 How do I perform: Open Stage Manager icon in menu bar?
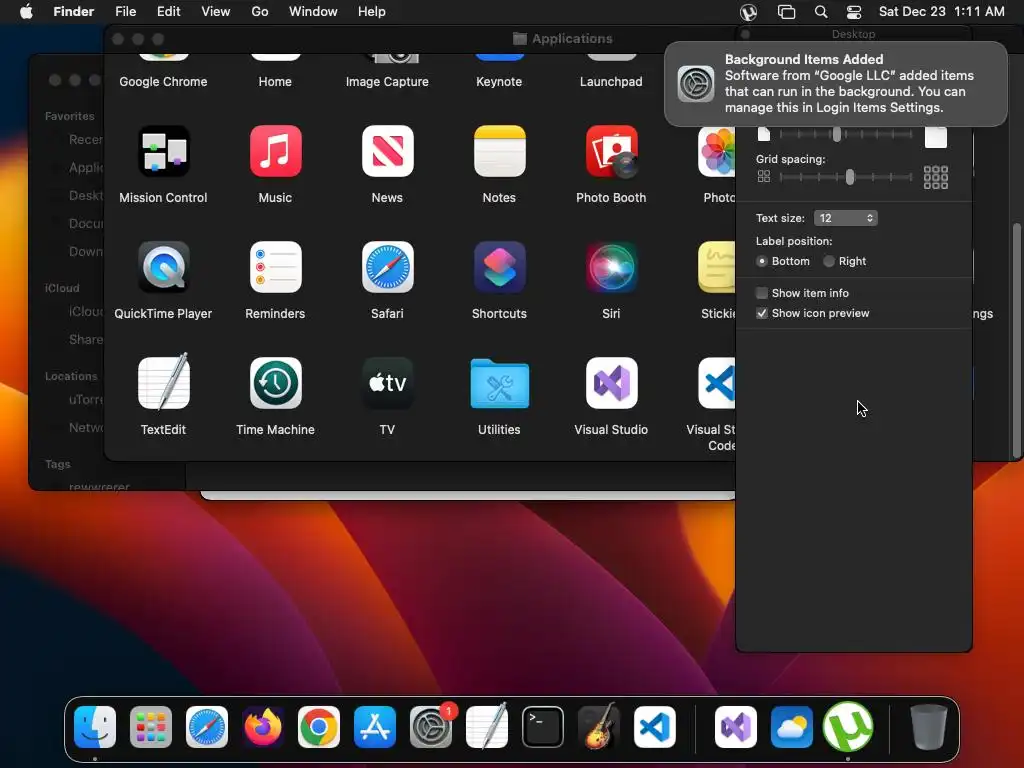click(786, 12)
